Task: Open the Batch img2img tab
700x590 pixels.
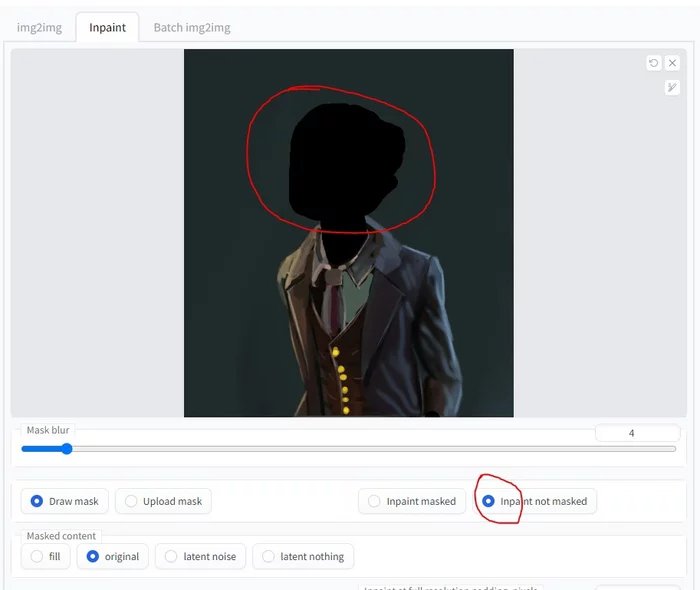Action: [x=192, y=28]
